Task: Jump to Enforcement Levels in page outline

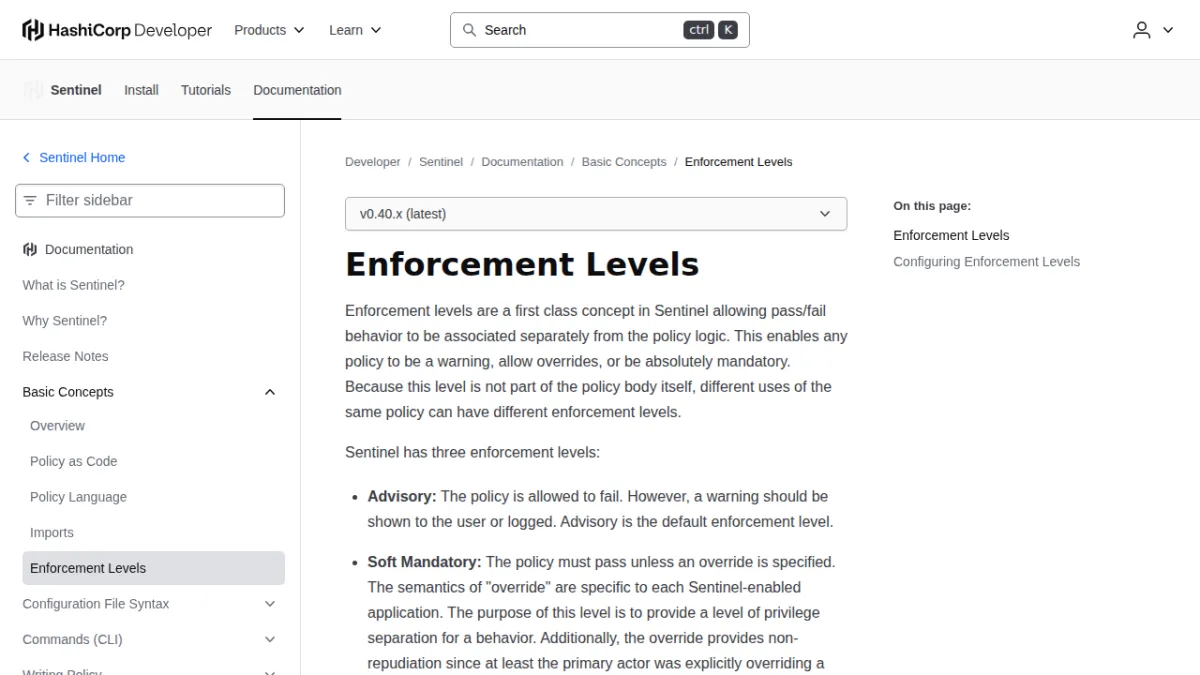Action: pos(952,236)
